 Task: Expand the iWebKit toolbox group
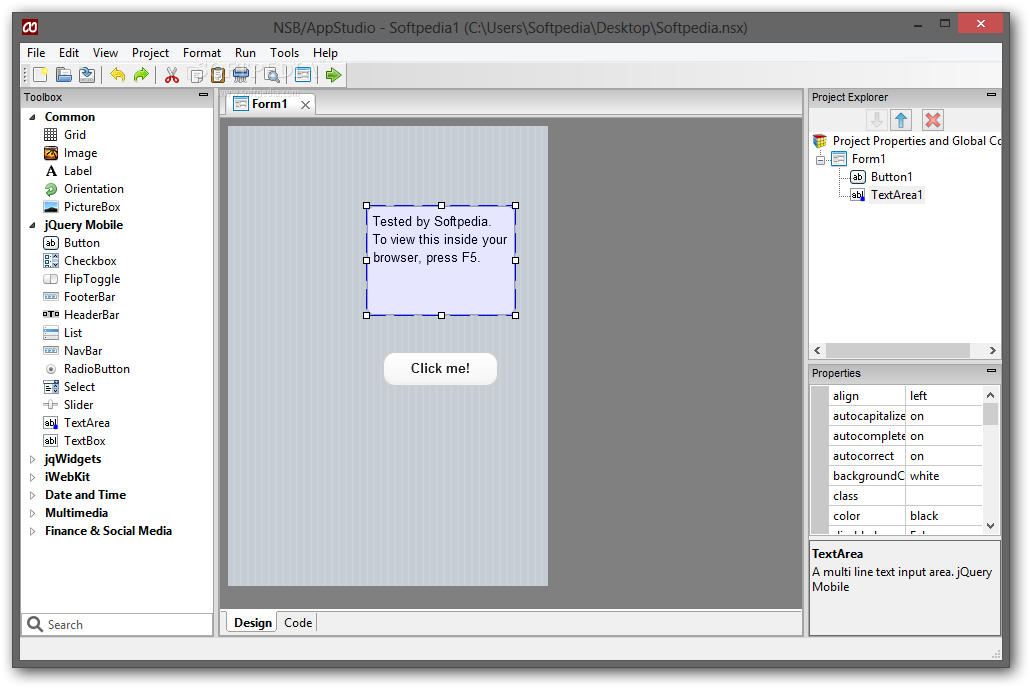click(x=32, y=477)
